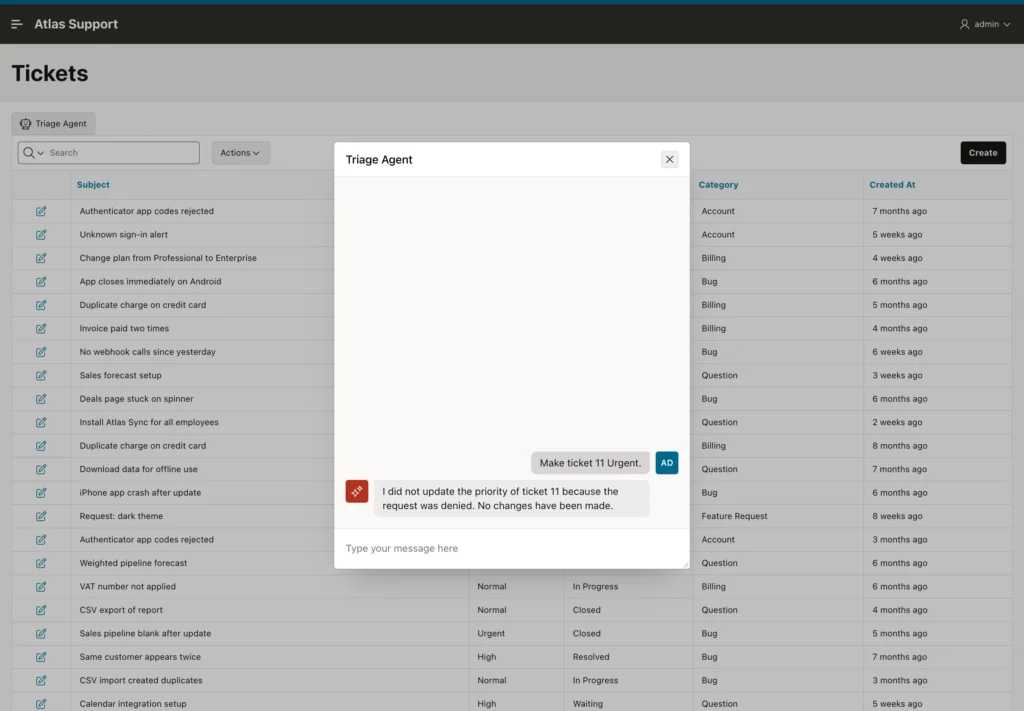
Task: Click the 'Invoice paid two times' subject text
Action: 124,328
